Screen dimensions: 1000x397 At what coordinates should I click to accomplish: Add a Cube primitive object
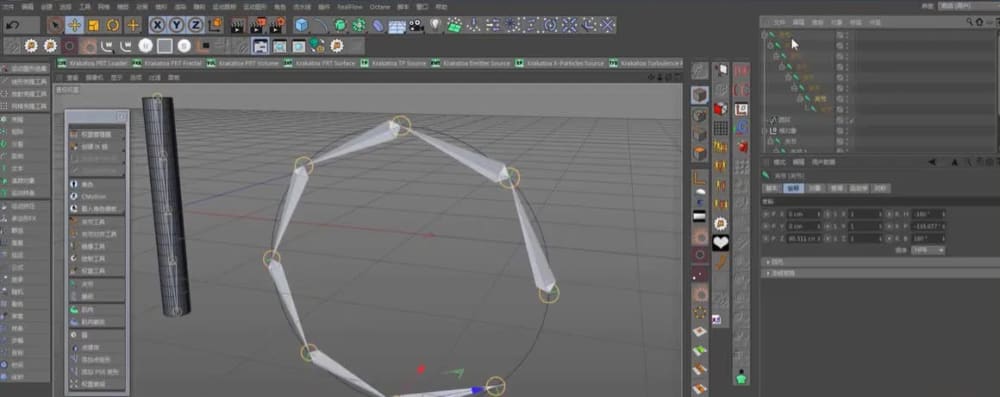click(x=301, y=26)
